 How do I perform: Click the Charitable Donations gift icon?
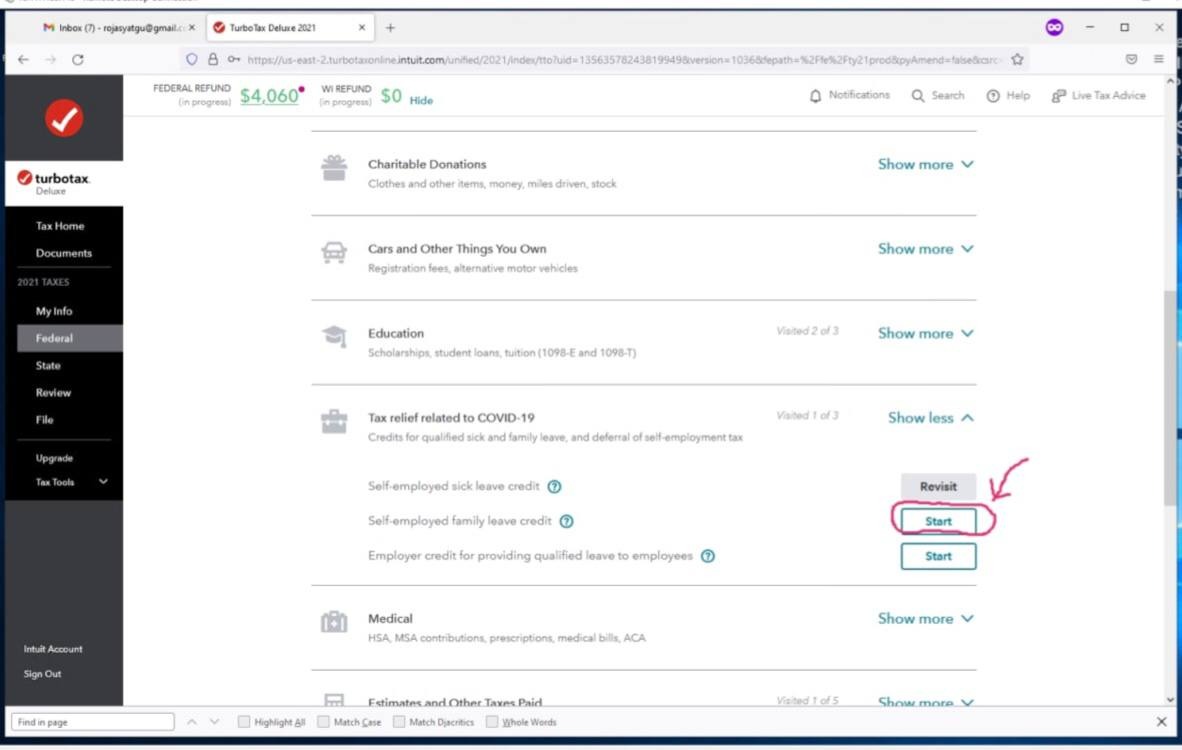[334, 168]
